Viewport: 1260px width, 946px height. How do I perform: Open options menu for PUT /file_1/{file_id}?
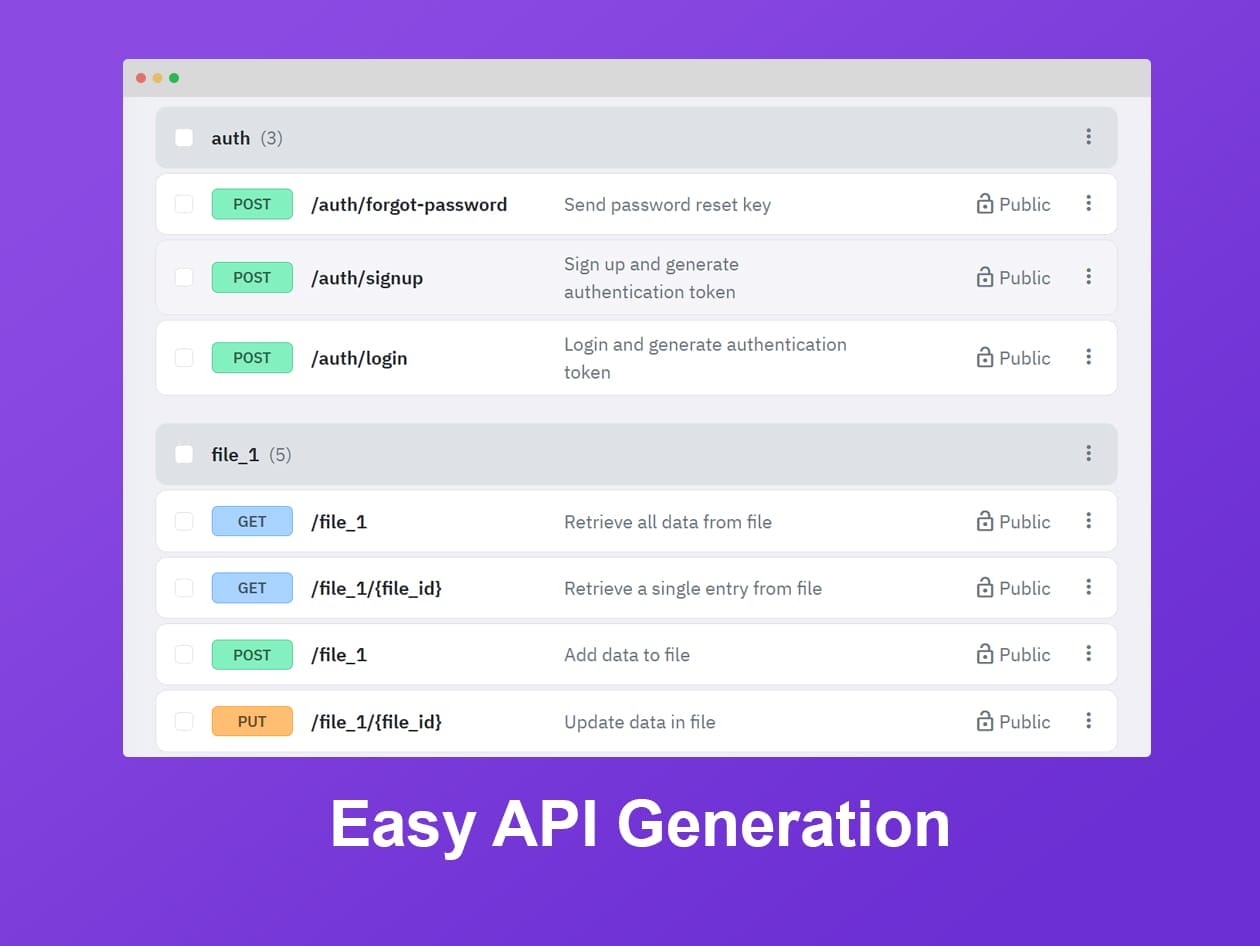pyautogui.click(x=1088, y=721)
